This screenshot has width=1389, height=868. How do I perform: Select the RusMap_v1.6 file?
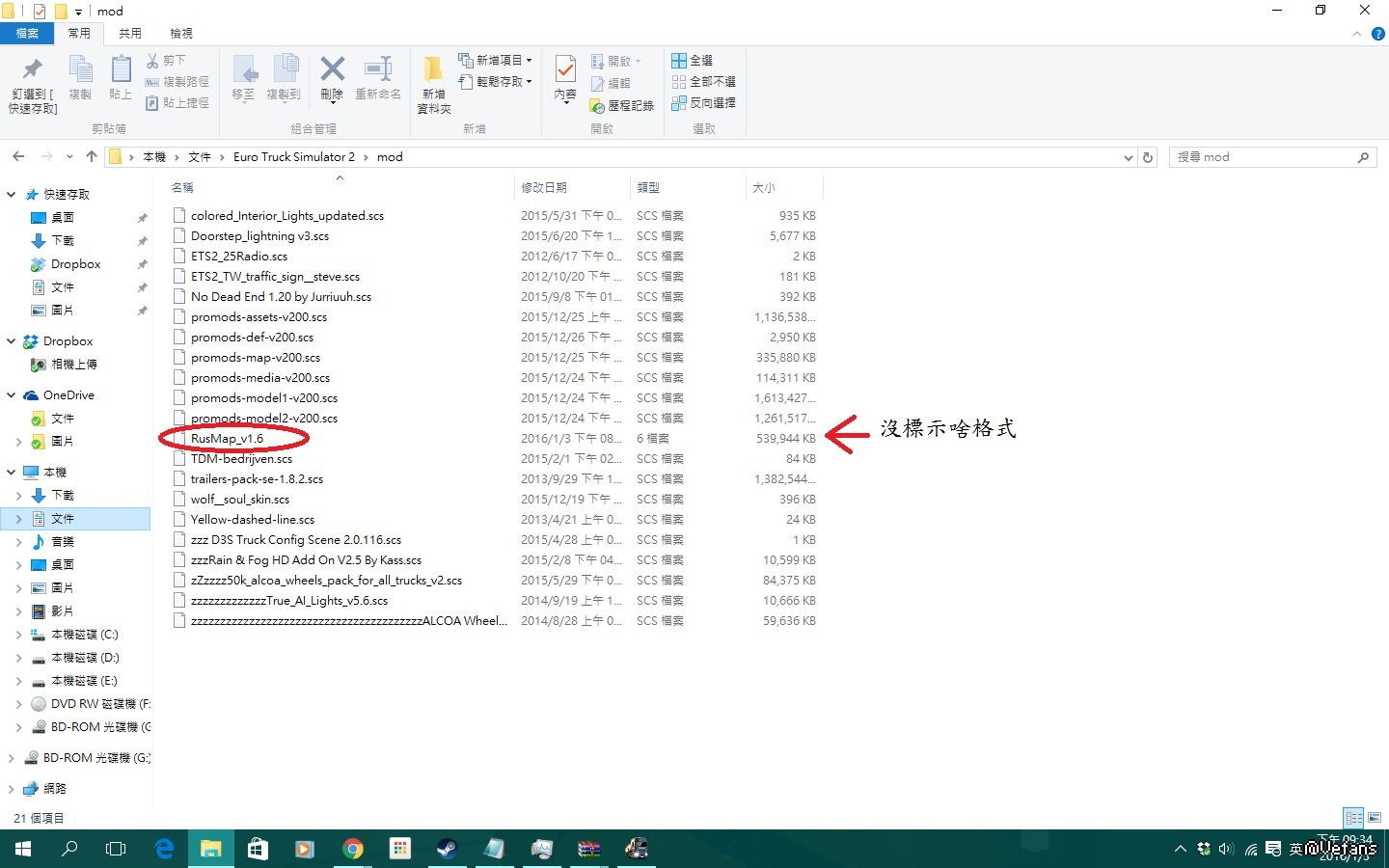227,439
